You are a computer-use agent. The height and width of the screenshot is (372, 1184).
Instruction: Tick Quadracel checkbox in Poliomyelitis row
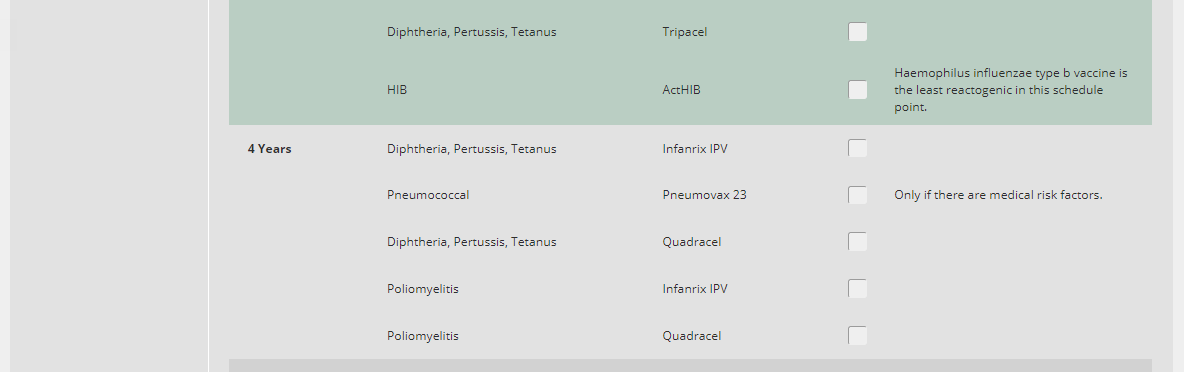pyautogui.click(x=857, y=336)
